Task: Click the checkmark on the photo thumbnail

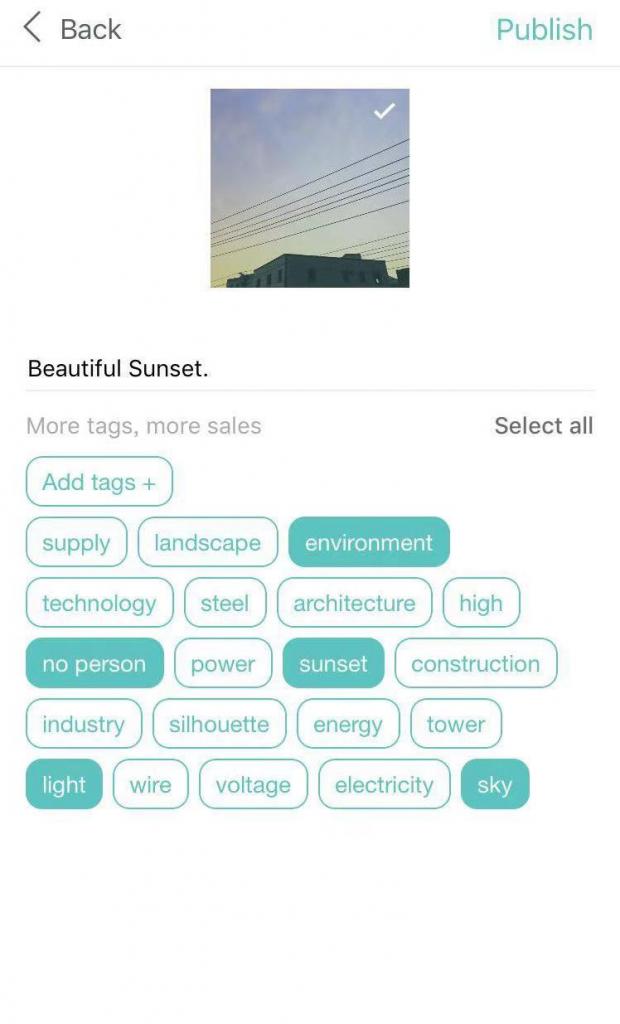Action: click(x=385, y=111)
